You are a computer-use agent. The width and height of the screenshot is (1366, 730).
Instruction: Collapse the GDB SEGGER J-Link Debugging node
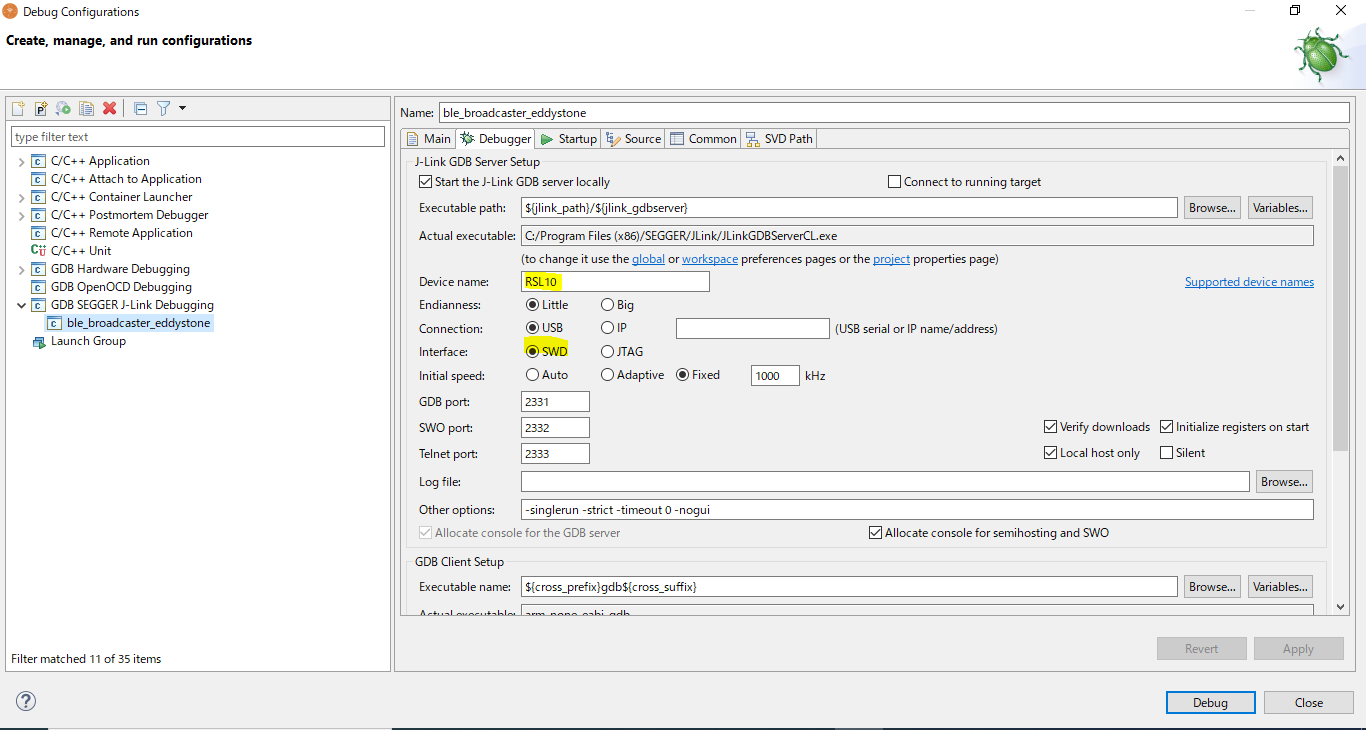coord(22,305)
